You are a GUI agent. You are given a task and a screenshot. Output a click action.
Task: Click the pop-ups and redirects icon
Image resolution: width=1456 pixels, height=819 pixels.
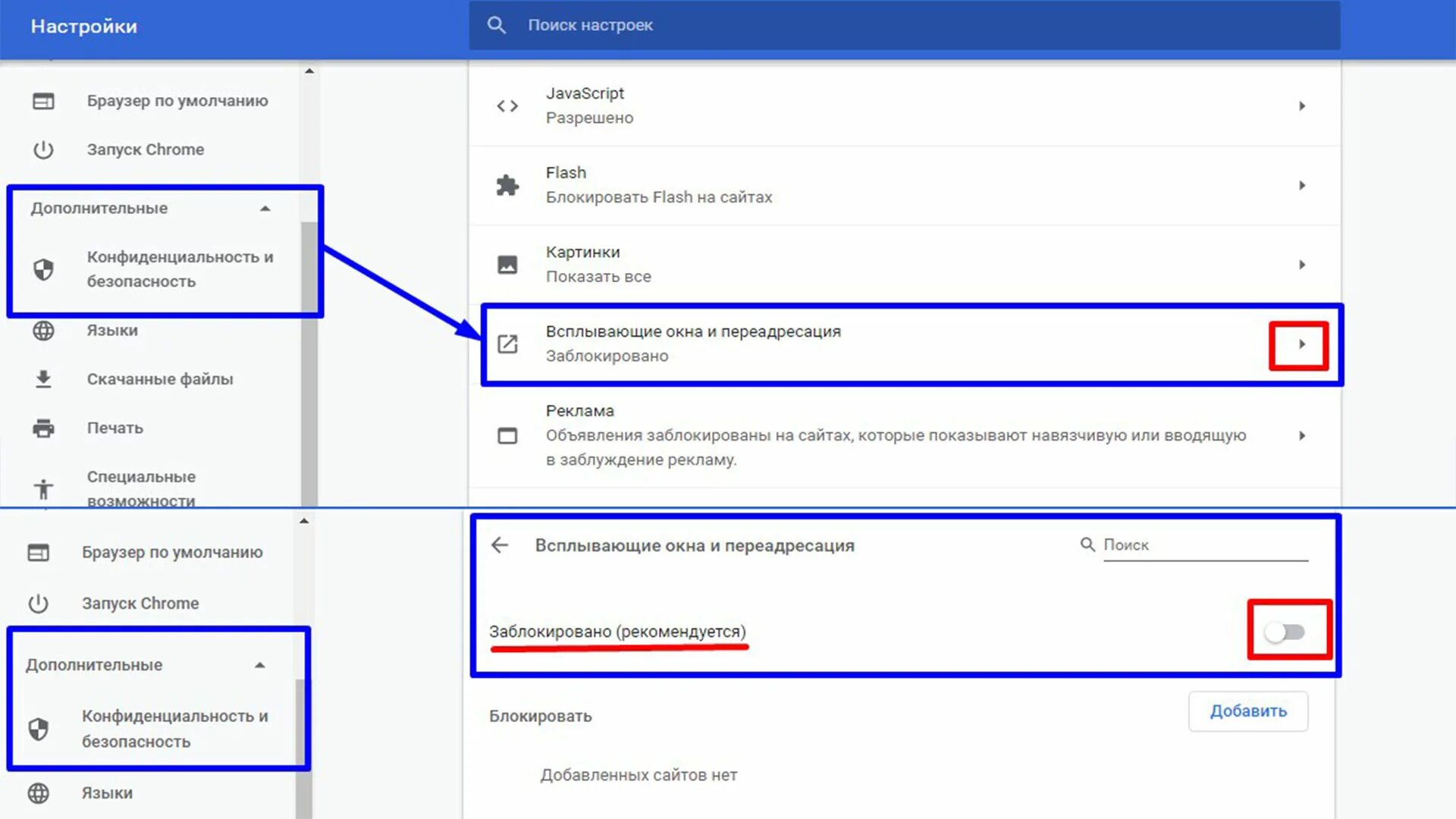click(x=507, y=344)
